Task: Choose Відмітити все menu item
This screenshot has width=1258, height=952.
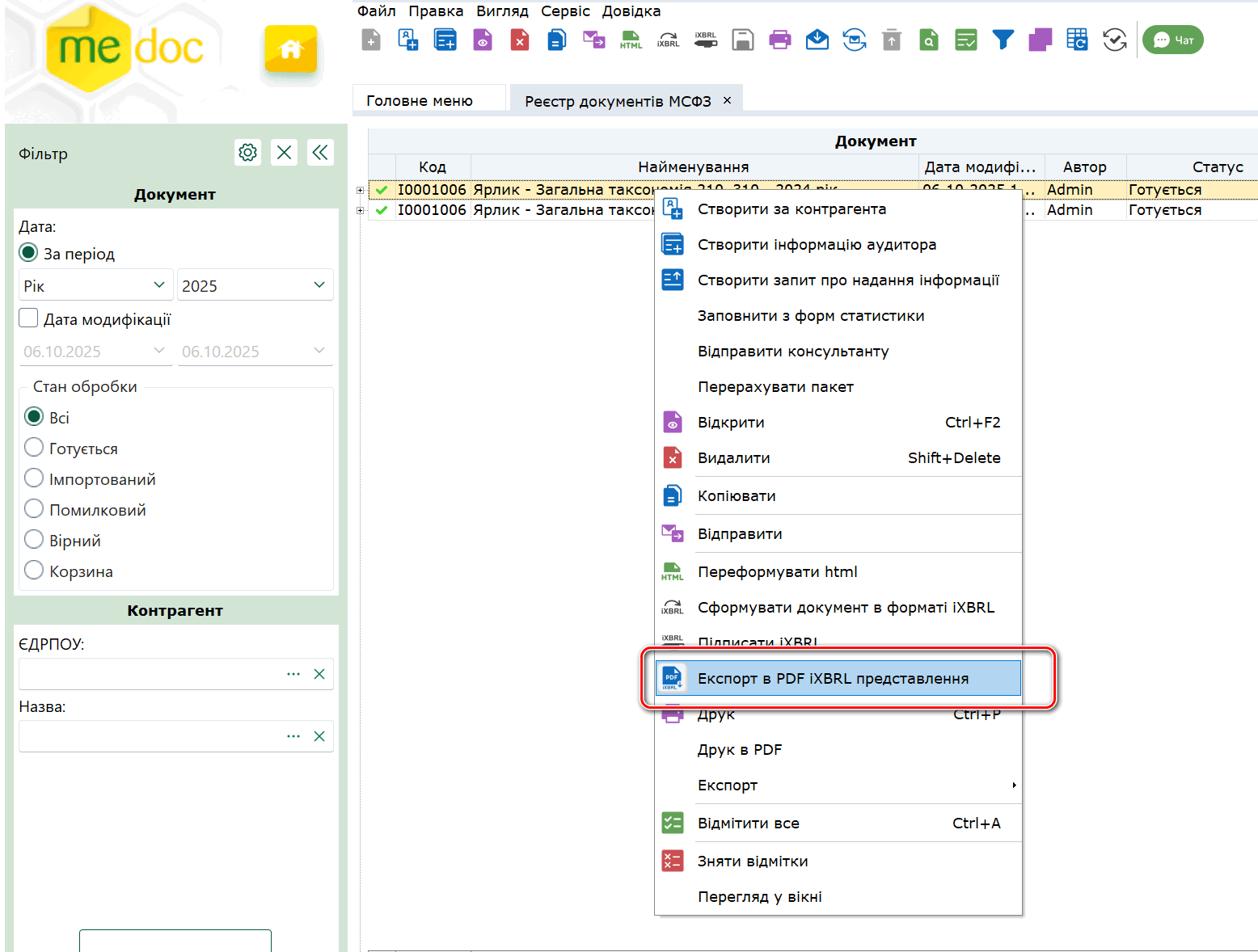Action: 838,823
